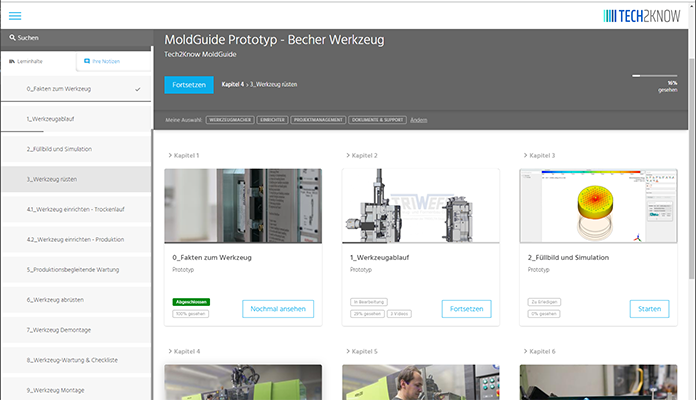Click the checkmark next to 0_Fakten zum Werkzeug
This screenshot has height=400, width=696.
(x=138, y=89)
